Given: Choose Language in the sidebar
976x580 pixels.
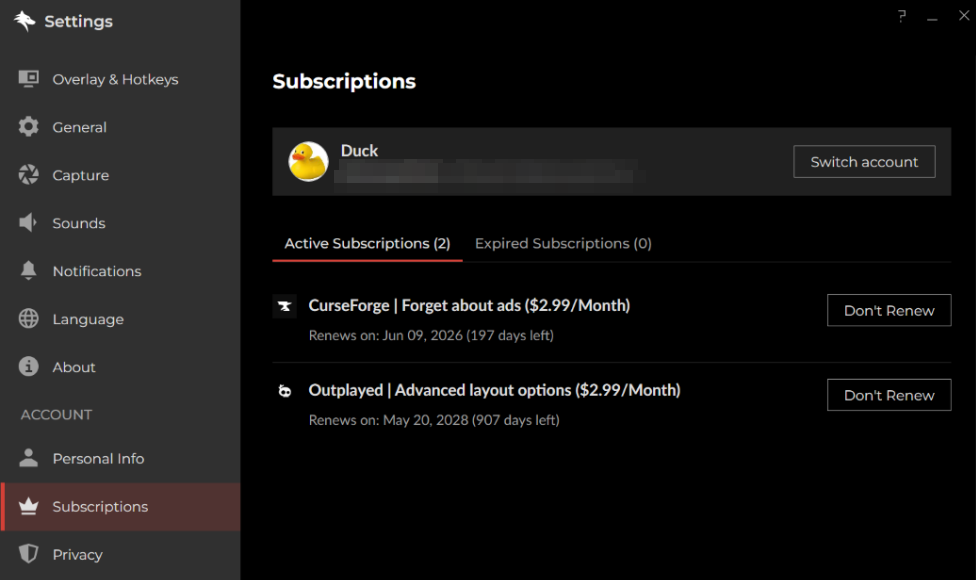Looking at the screenshot, I should tap(120, 319).
